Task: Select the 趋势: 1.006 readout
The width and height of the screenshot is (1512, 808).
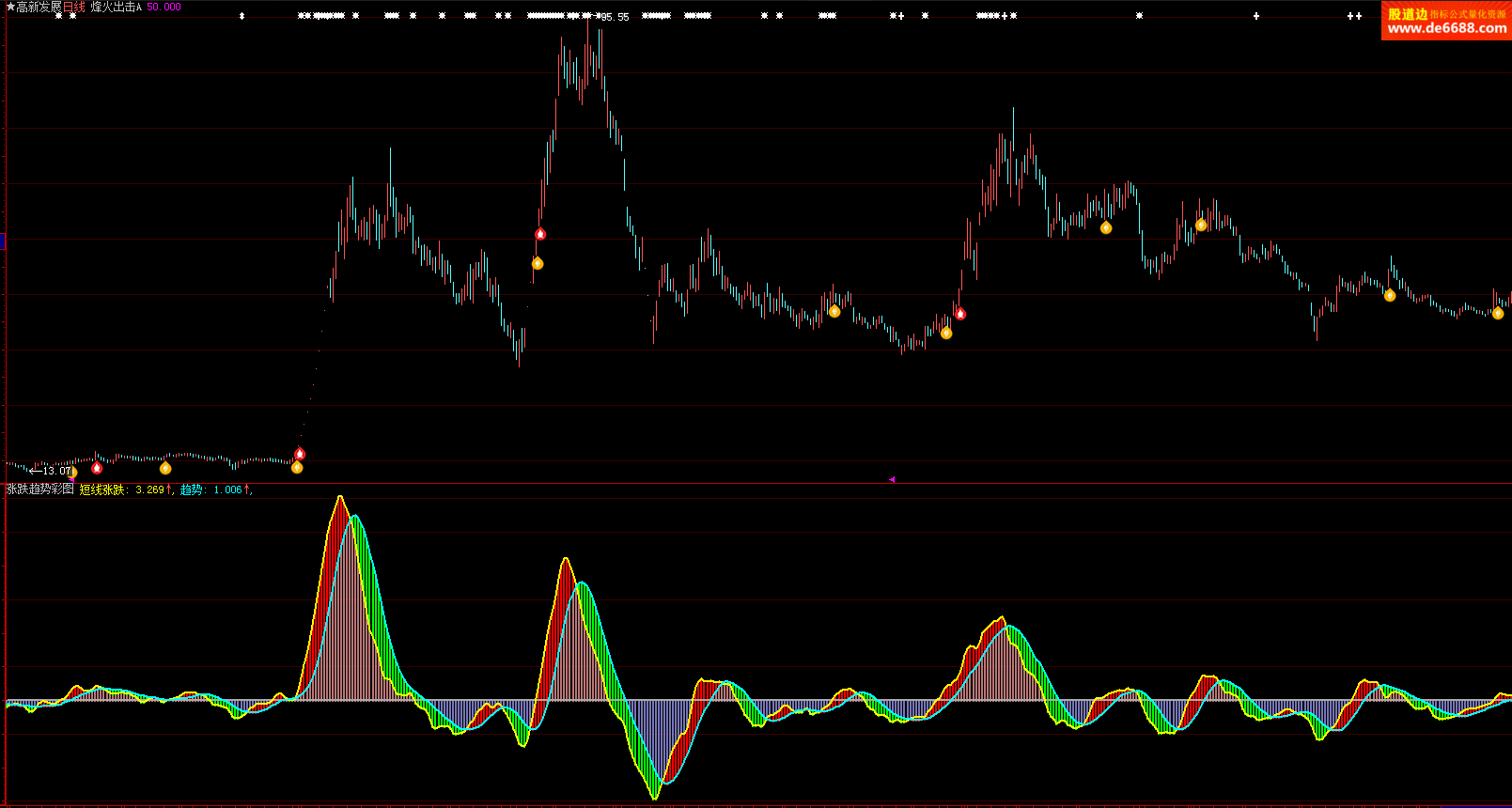Action: coord(216,489)
